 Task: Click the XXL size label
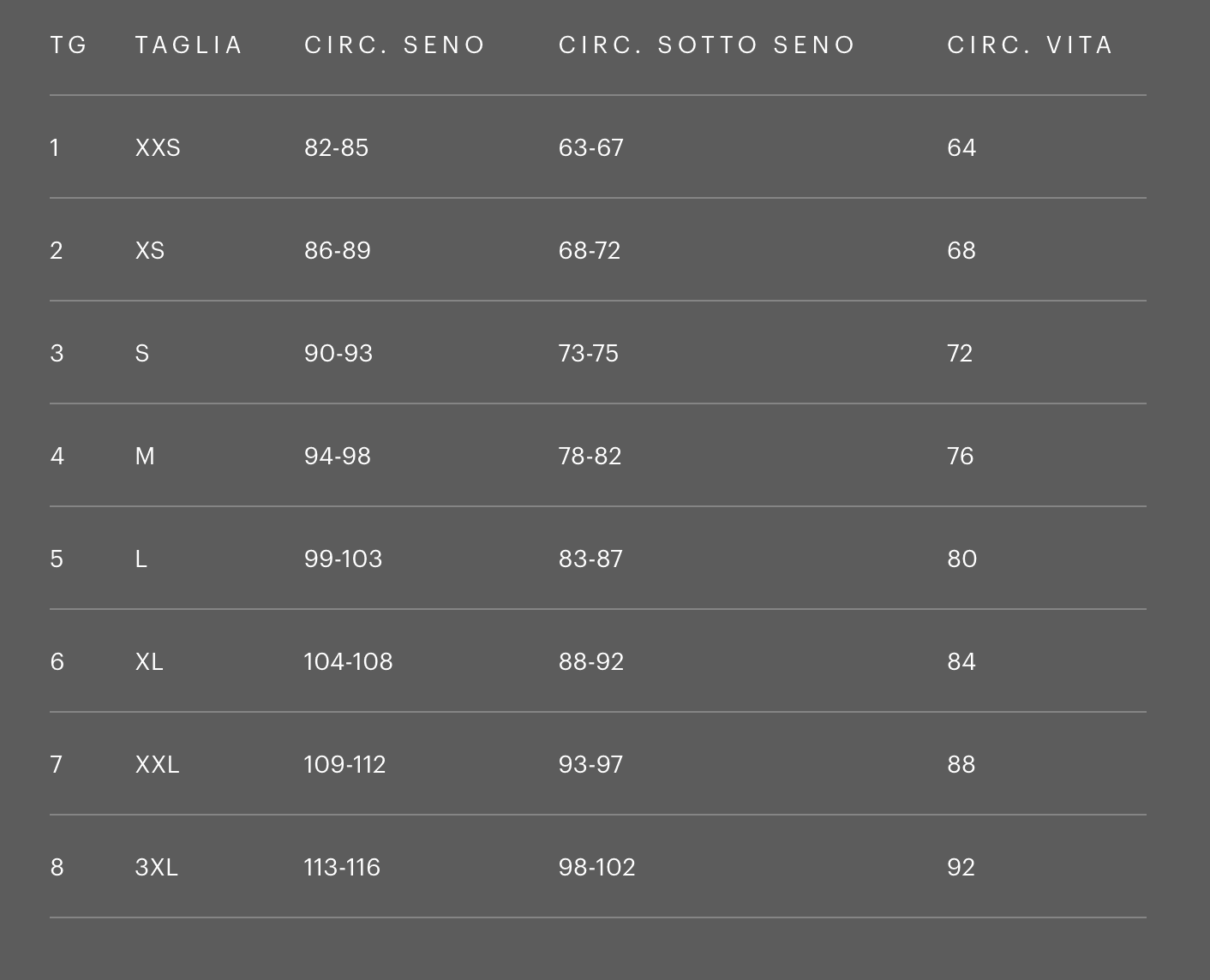pyautogui.click(x=157, y=764)
